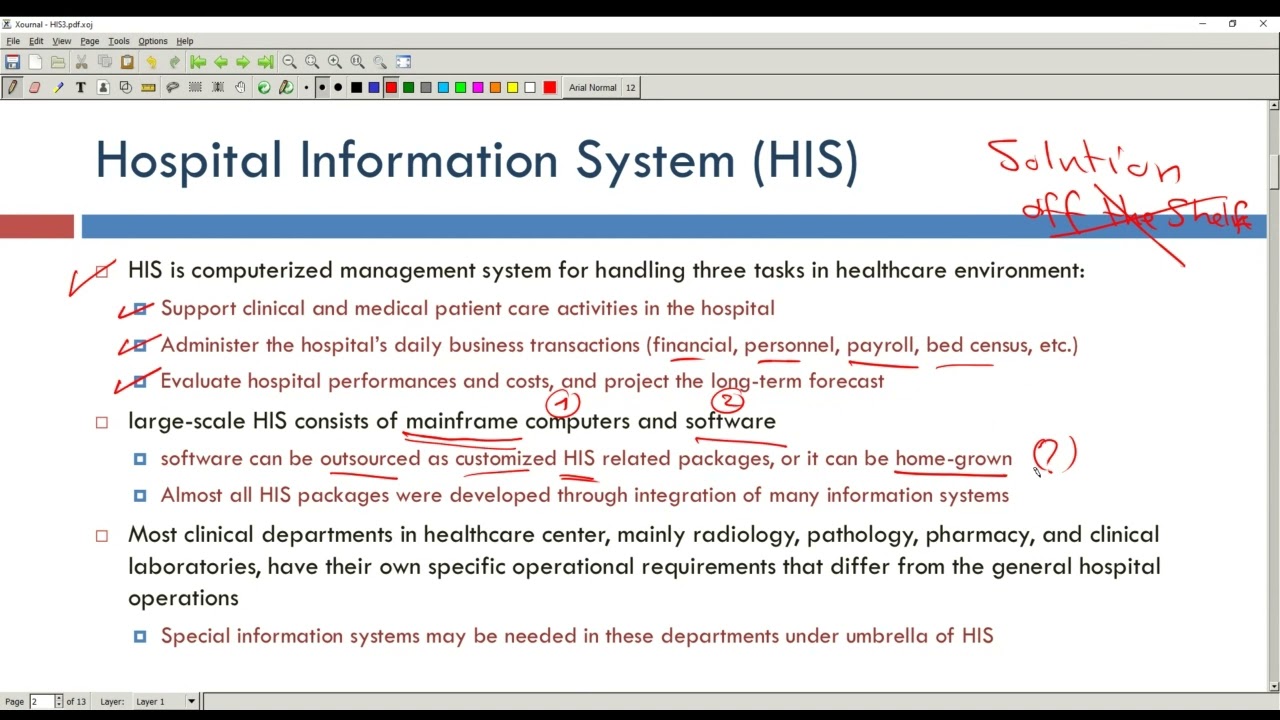Select the Text tool

point(81,88)
